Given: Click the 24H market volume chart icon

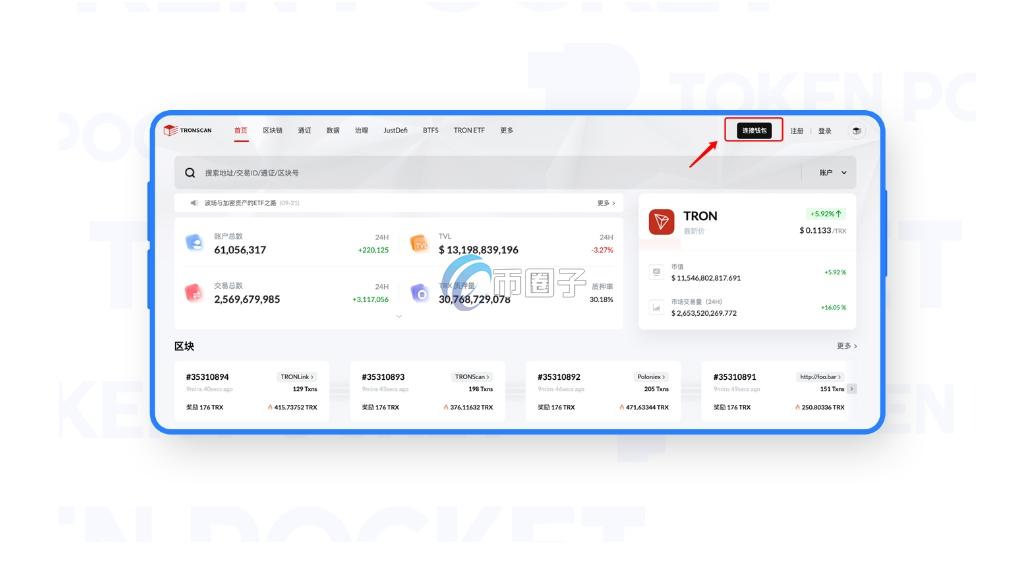Looking at the screenshot, I should coord(656,307).
